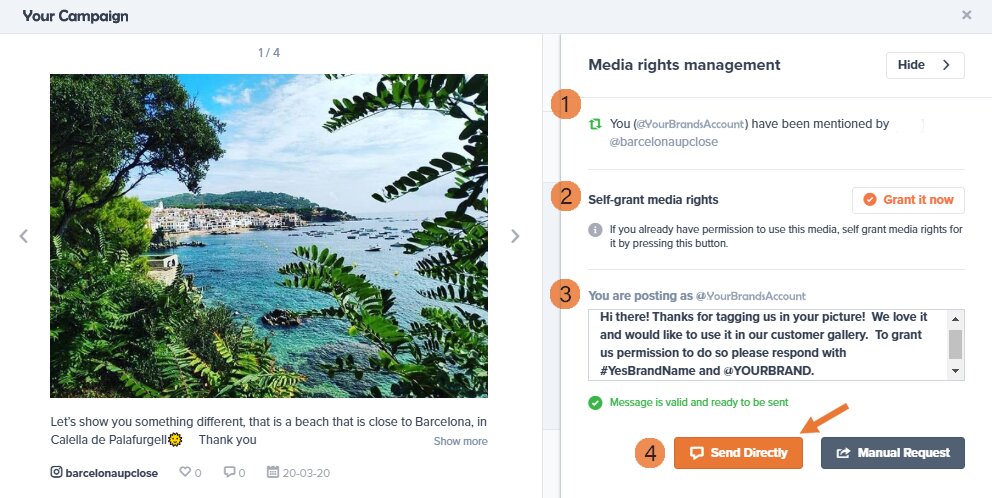This screenshot has width=992, height=498.
Task: Open the @barcelonaupclose mention link
Action: coord(663,142)
